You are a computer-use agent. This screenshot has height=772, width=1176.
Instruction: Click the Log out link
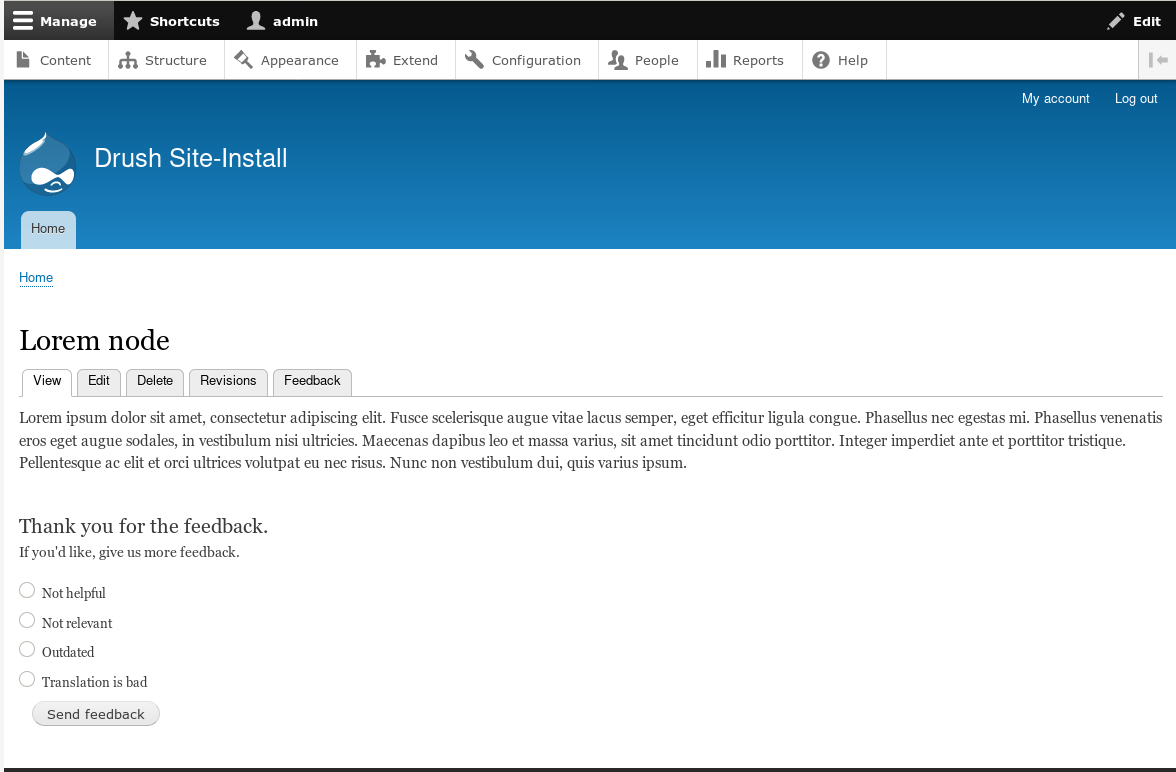point(1135,98)
